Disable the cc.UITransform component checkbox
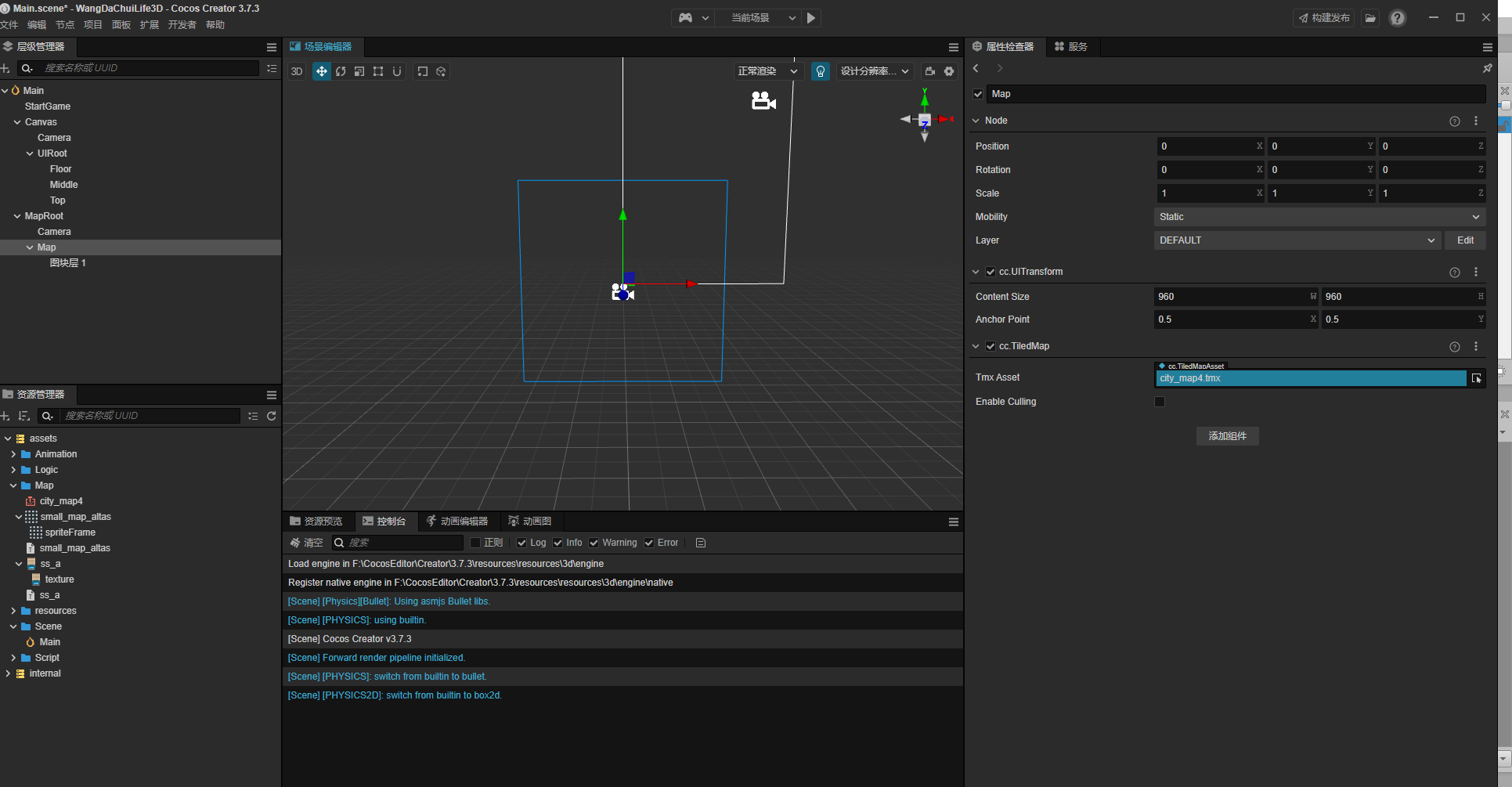The height and width of the screenshot is (787, 1512). coord(991,272)
